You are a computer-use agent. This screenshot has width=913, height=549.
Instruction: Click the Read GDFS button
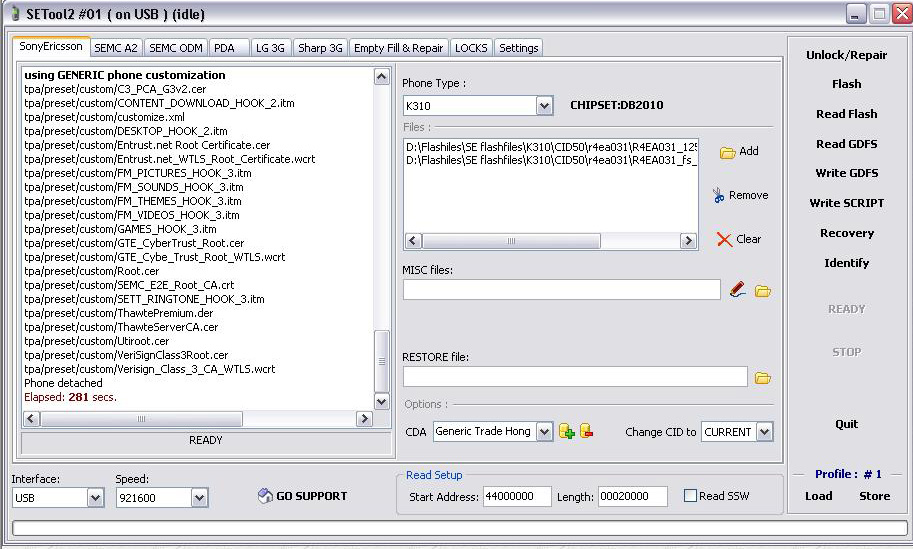[x=847, y=144]
